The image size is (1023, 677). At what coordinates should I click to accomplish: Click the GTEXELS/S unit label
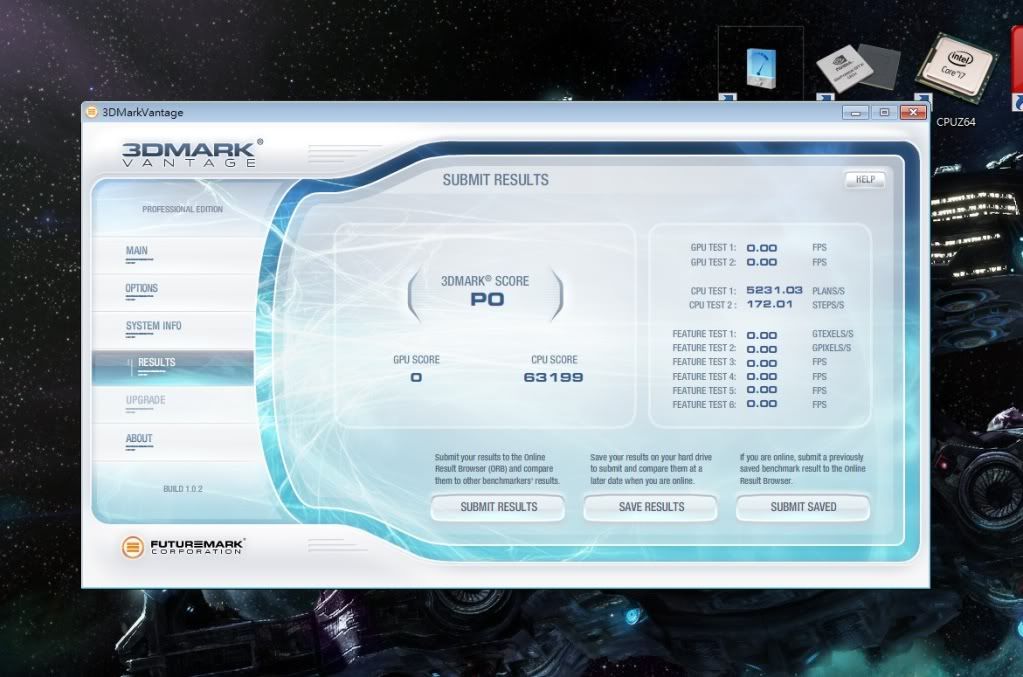tap(832, 334)
